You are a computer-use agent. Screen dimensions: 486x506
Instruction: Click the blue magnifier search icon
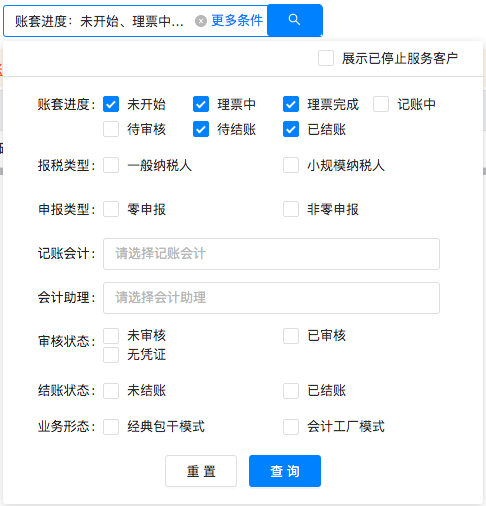[x=295, y=20]
